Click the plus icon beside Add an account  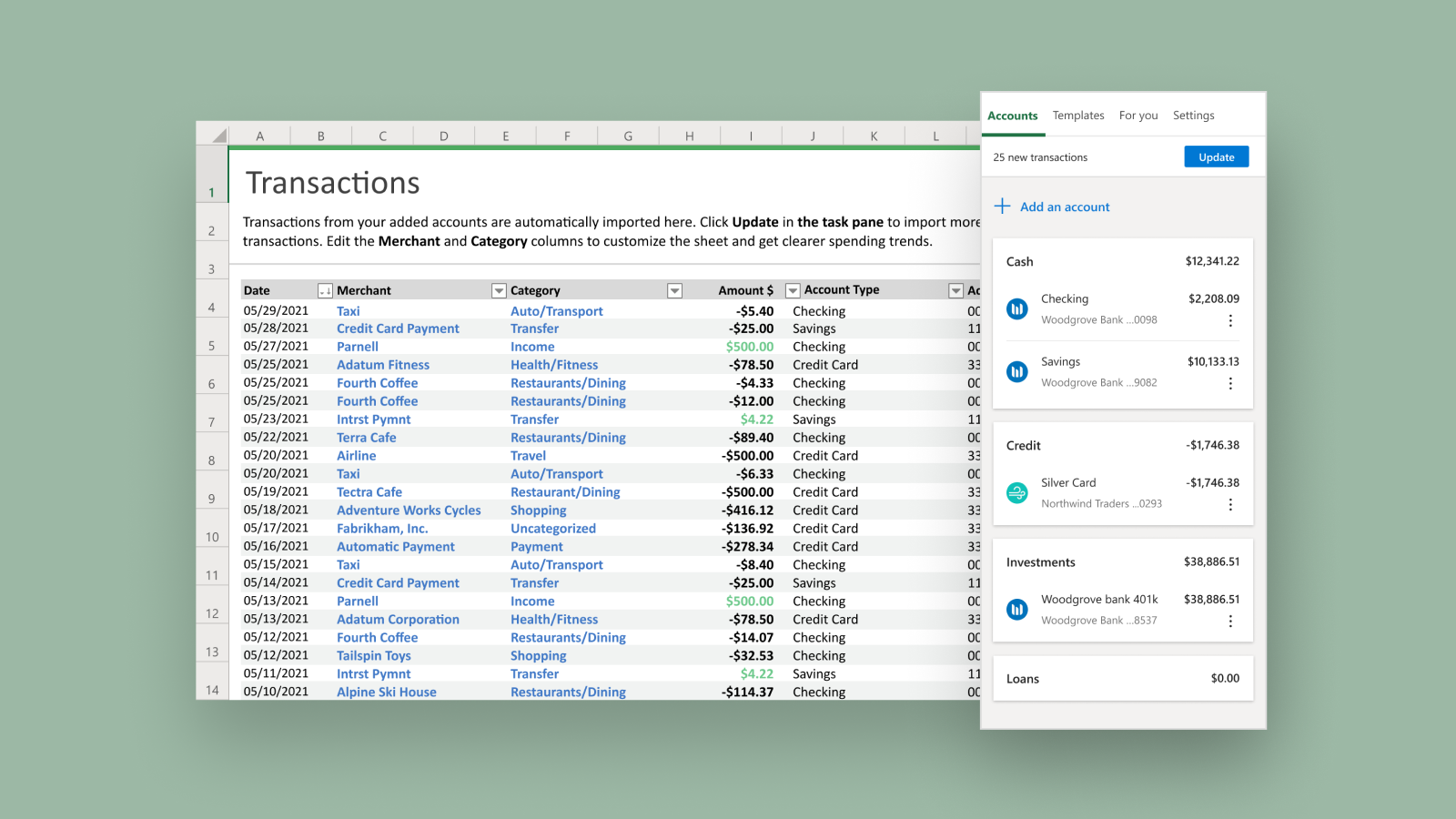pos(1002,207)
